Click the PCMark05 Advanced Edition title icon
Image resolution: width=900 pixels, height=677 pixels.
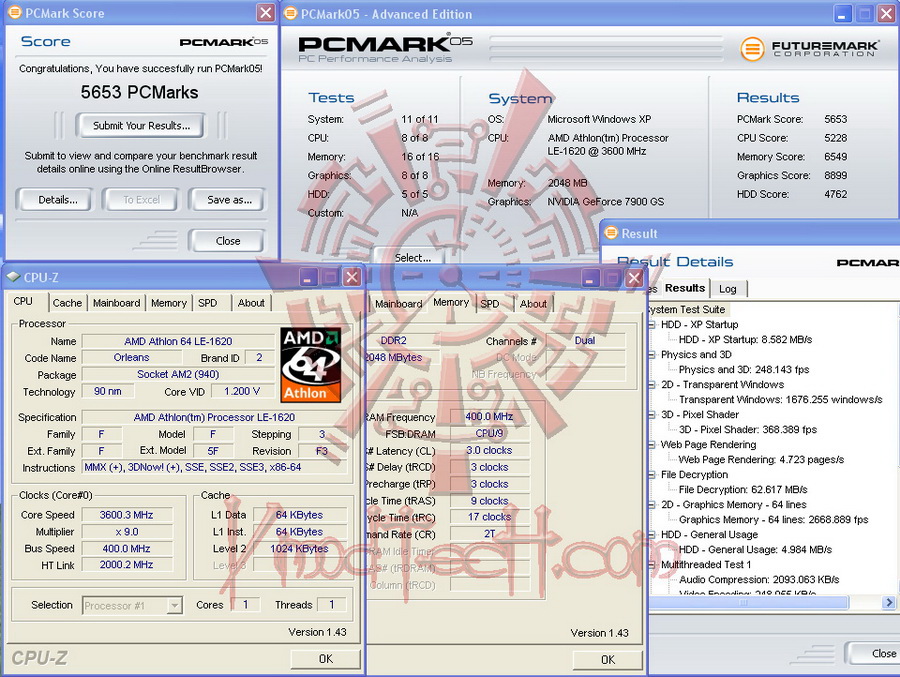tap(291, 13)
